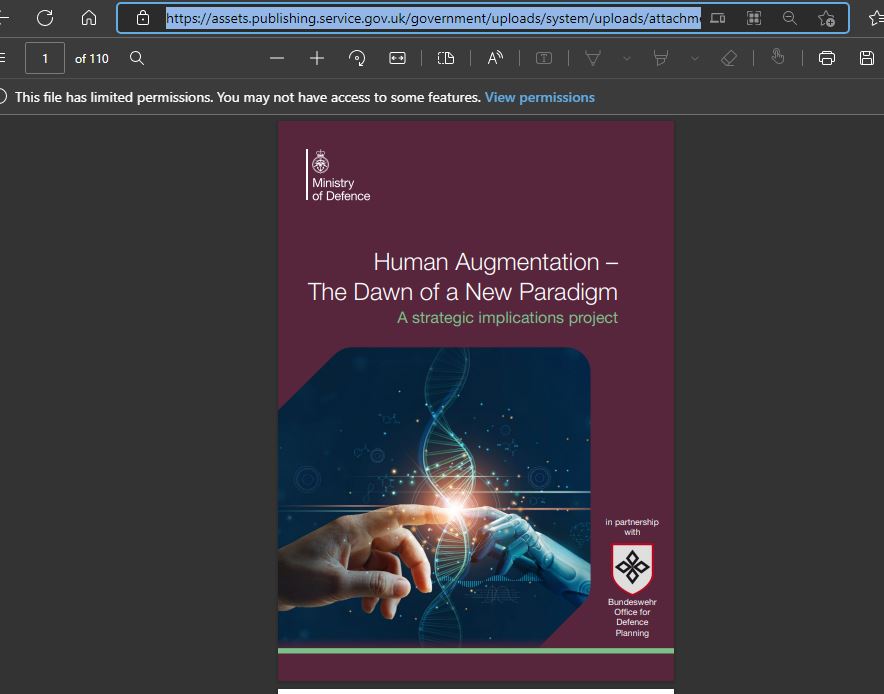Refresh the browser page

[45, 18]
